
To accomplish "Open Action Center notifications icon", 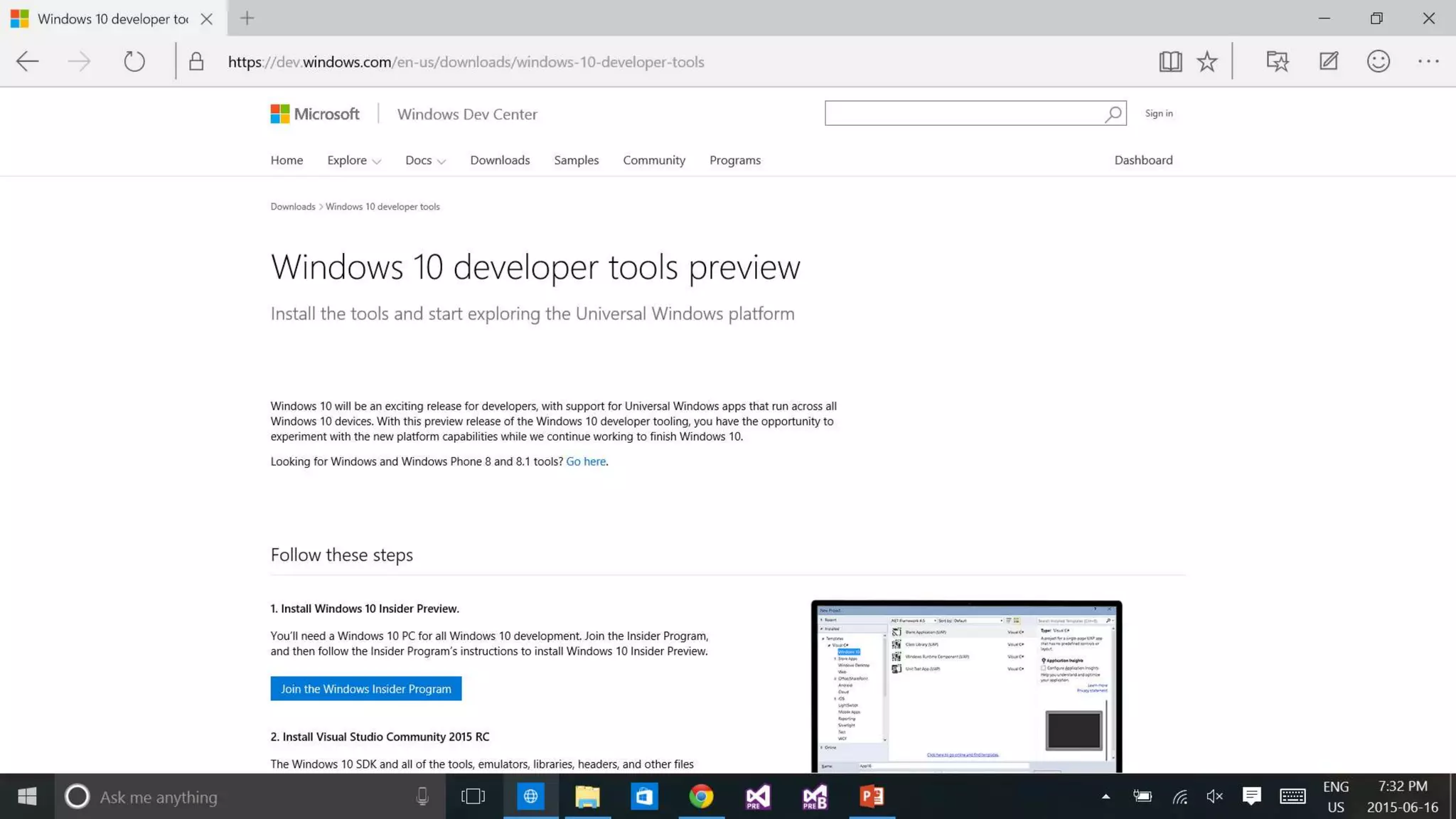I will pos(1252,796).
